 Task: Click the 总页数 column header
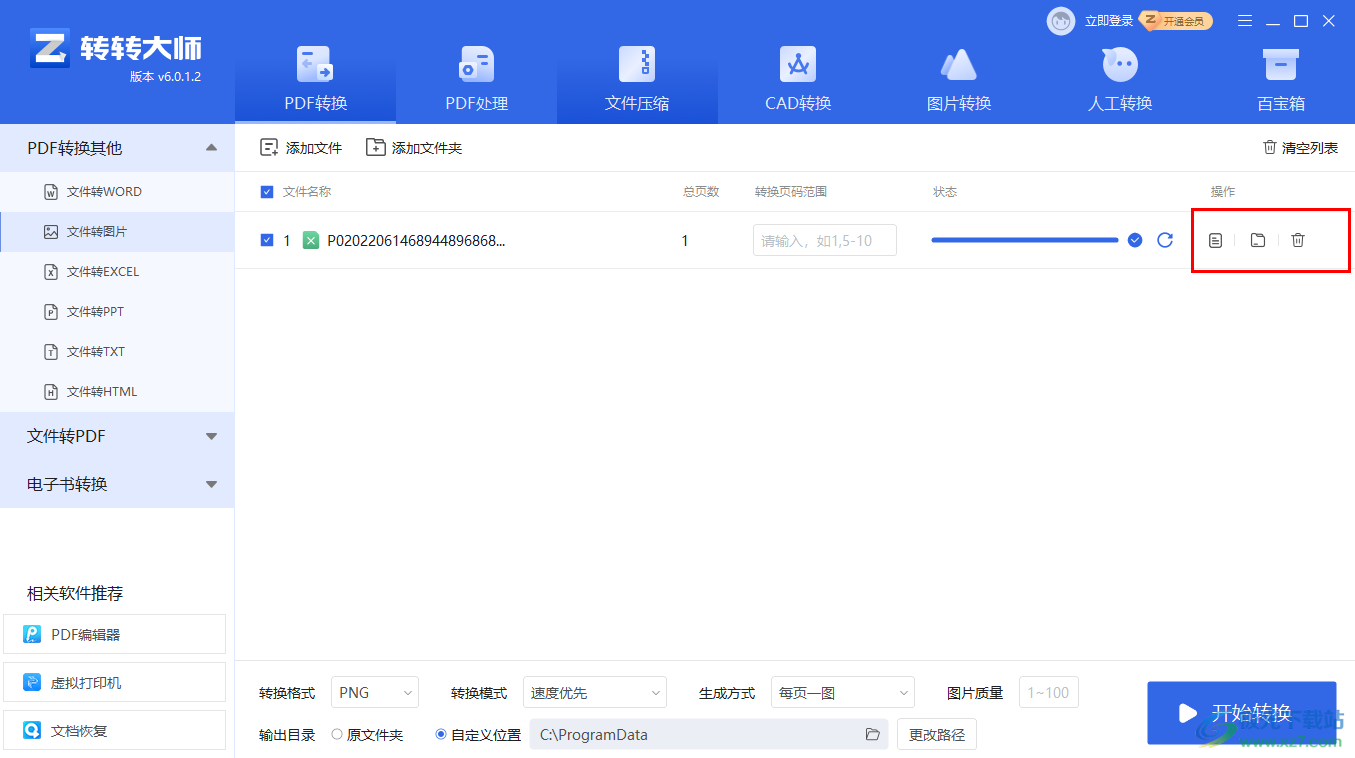[x=701, y=192]
